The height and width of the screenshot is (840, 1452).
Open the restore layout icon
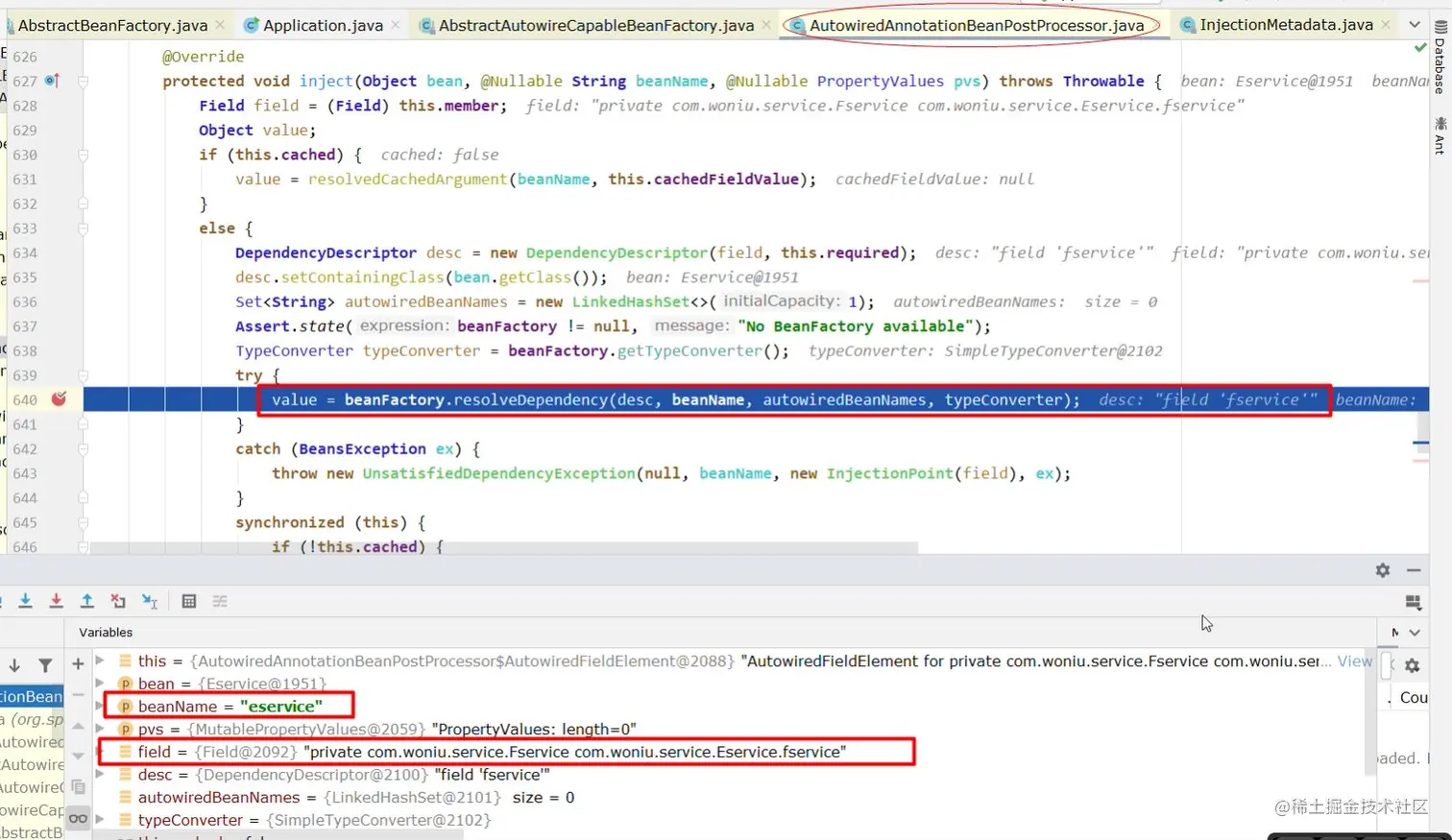coord(1413,602)
